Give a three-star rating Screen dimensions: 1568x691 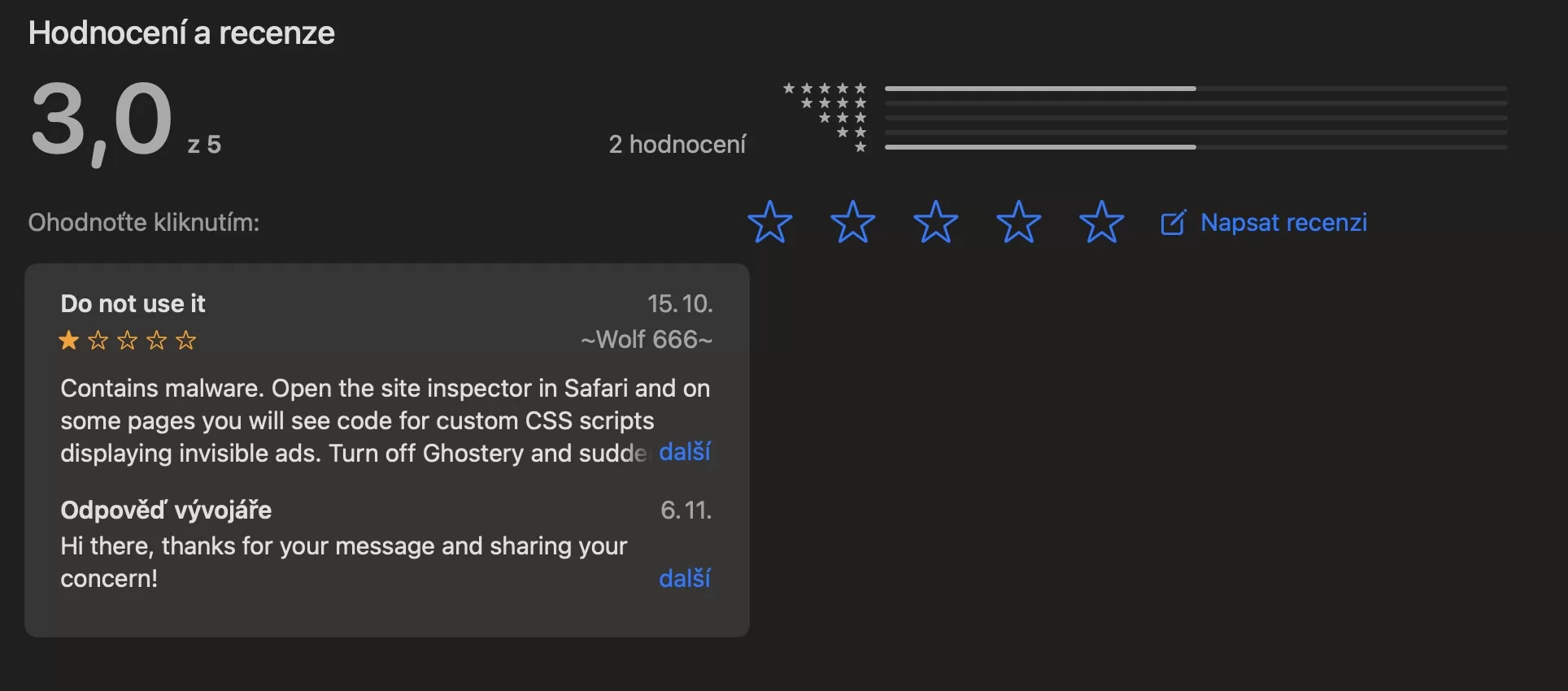[x=935, y=222]
